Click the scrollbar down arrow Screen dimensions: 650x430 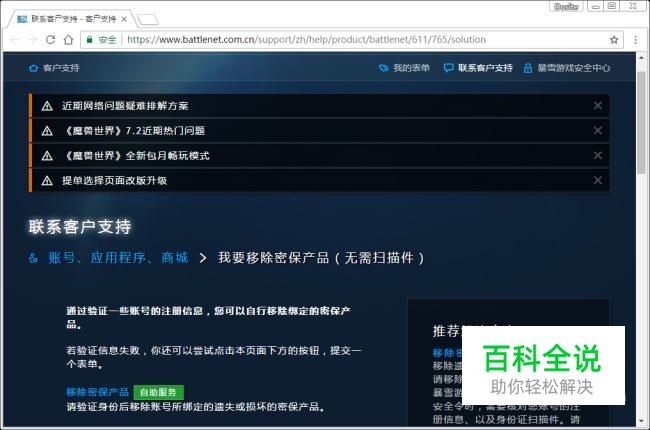pos(642,421)
